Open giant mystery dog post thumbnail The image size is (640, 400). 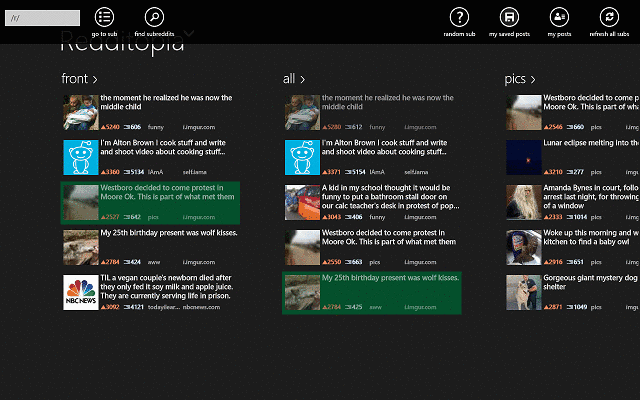pos(524,292)
